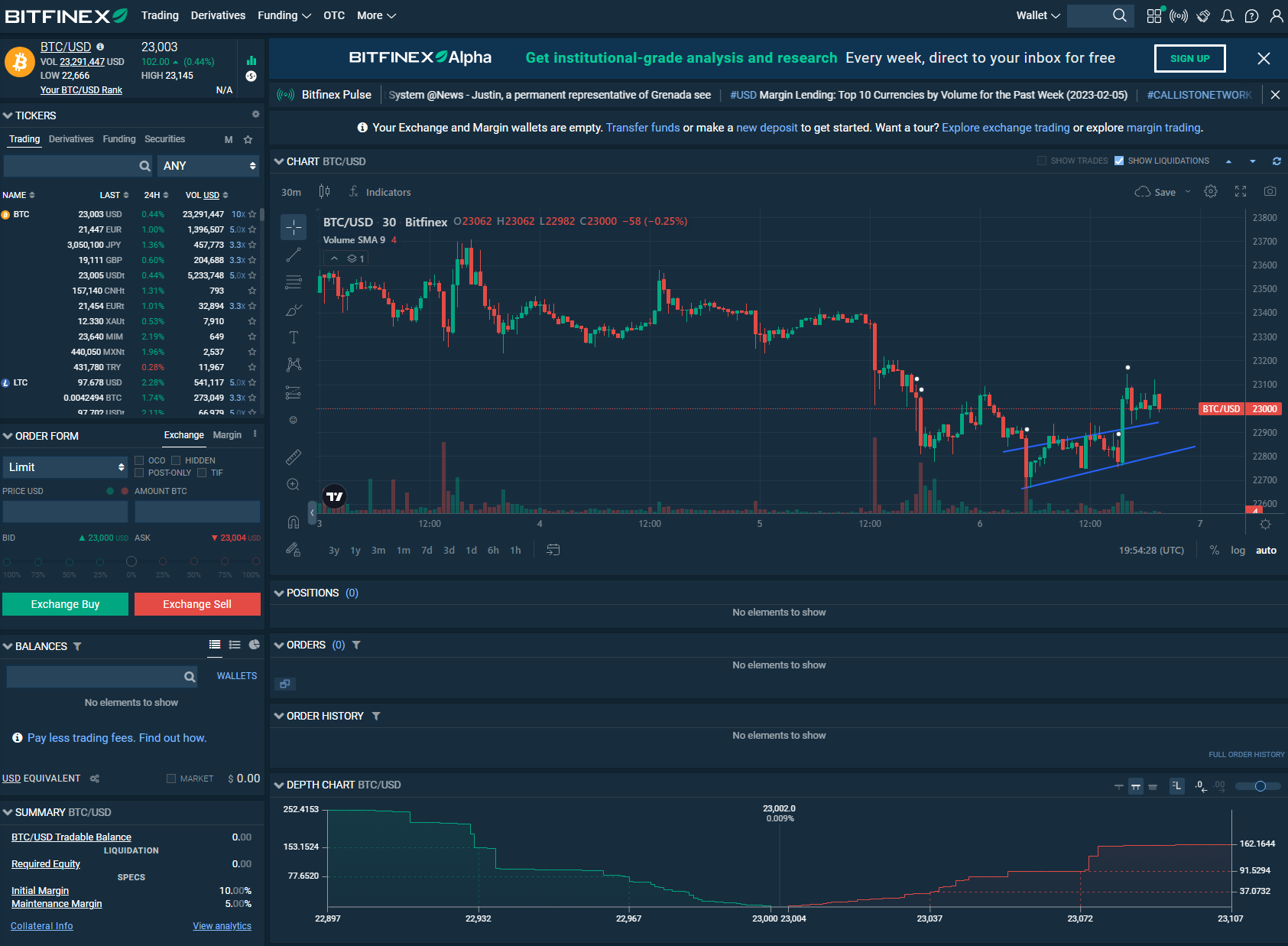The width and height of the screenshot is (1288, 946).
Task: Open the chart patterns tool
Action: [294, 365]
